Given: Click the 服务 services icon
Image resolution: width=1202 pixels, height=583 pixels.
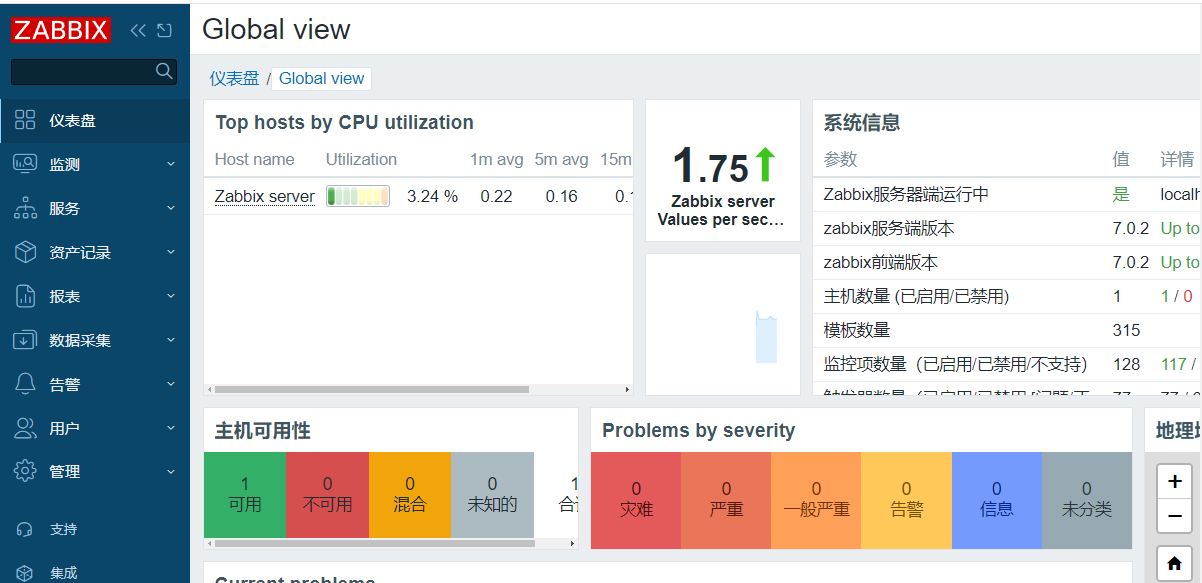Looking at the screenshot, I should pos(26,208).
